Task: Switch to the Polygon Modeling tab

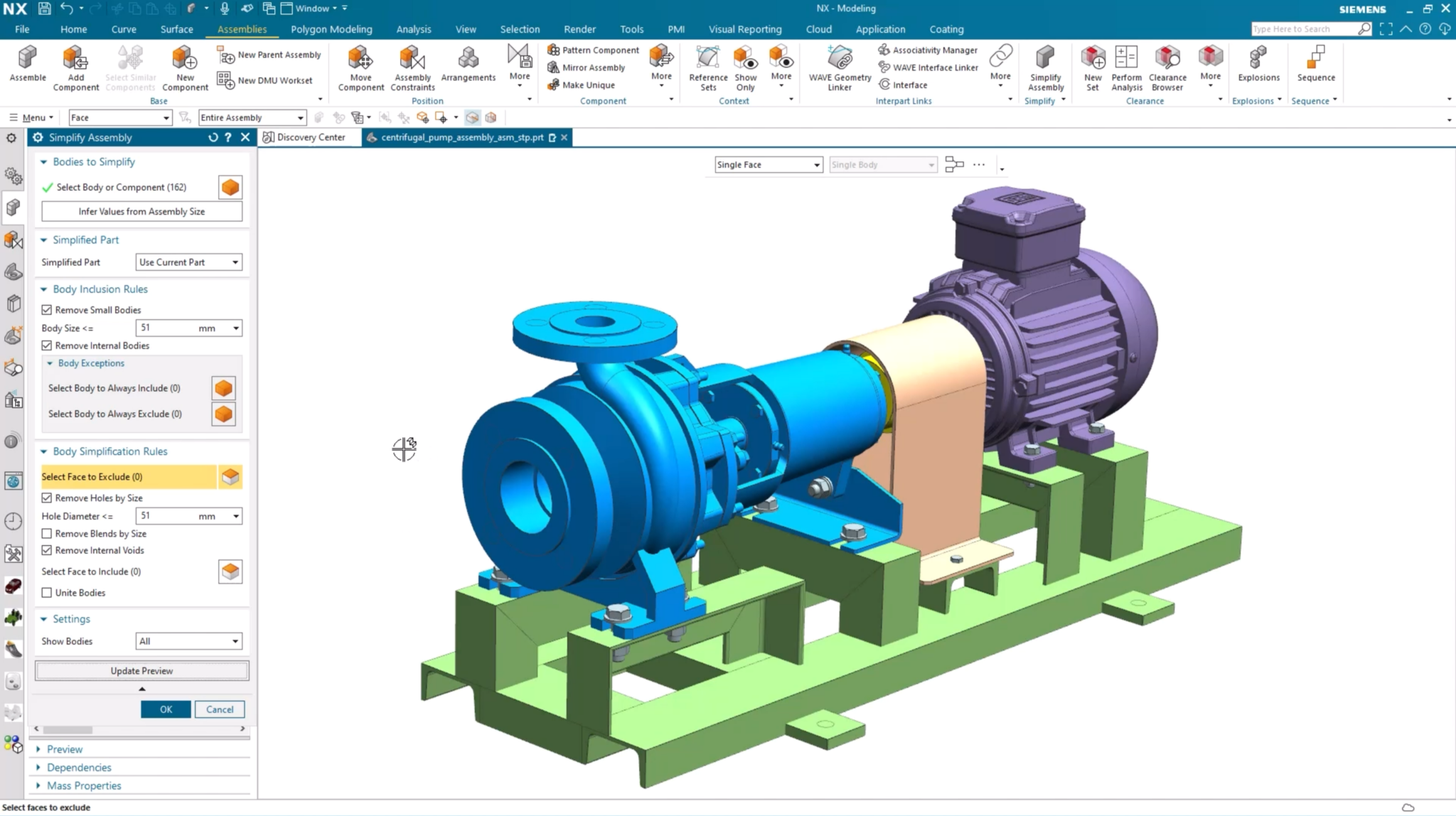Action: pos(331,29)
